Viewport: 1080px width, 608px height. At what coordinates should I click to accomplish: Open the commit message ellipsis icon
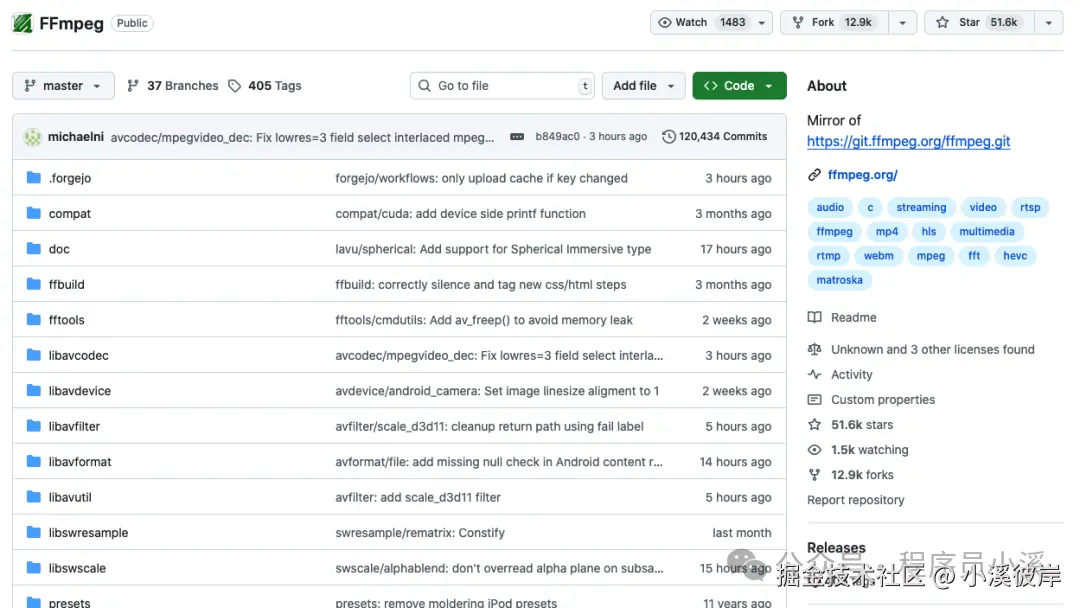pyautogui.click(x=517, y=136)
